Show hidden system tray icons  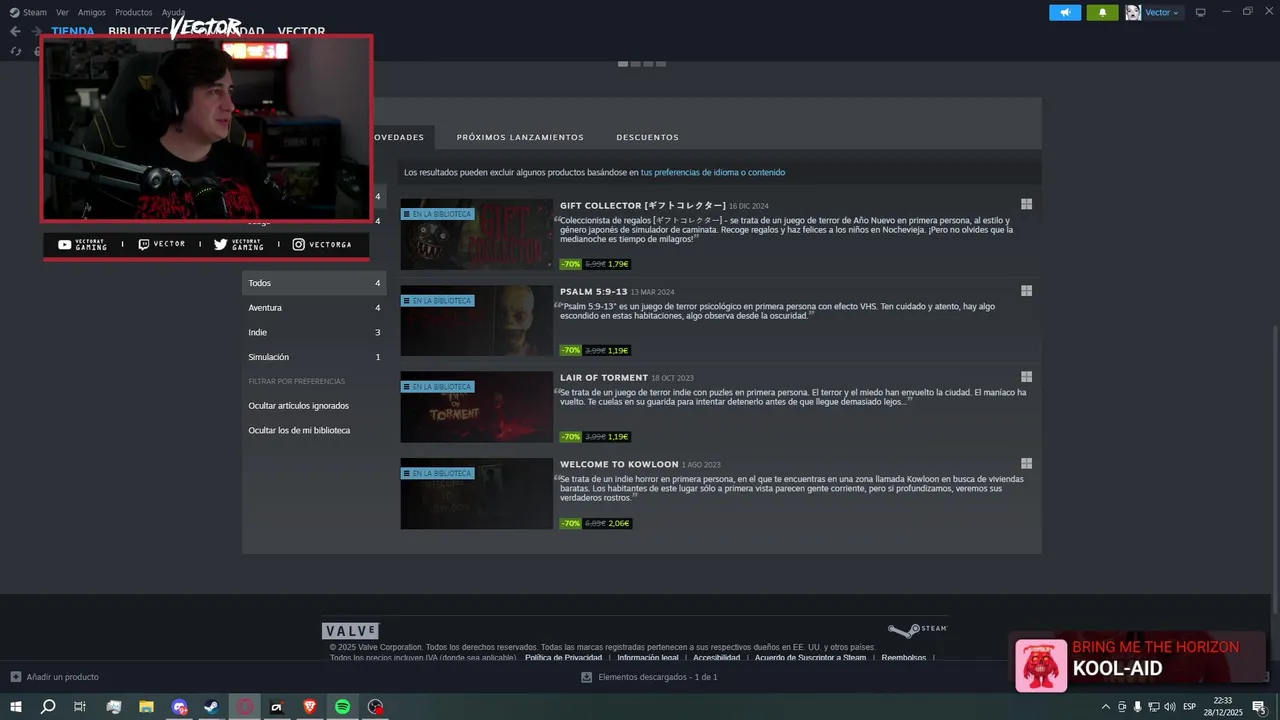pyautogui.click(x=1105, y=707)
